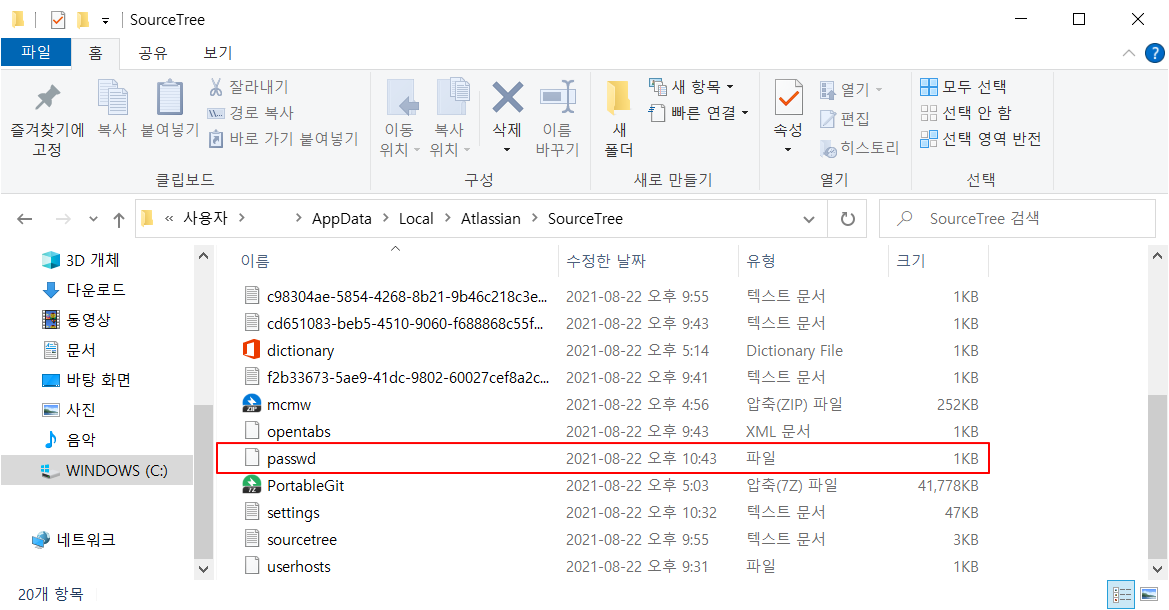Click 바로 가기 붙여넣기 (paste shortcut)
1169x610 pixels.
pos(283,139)
